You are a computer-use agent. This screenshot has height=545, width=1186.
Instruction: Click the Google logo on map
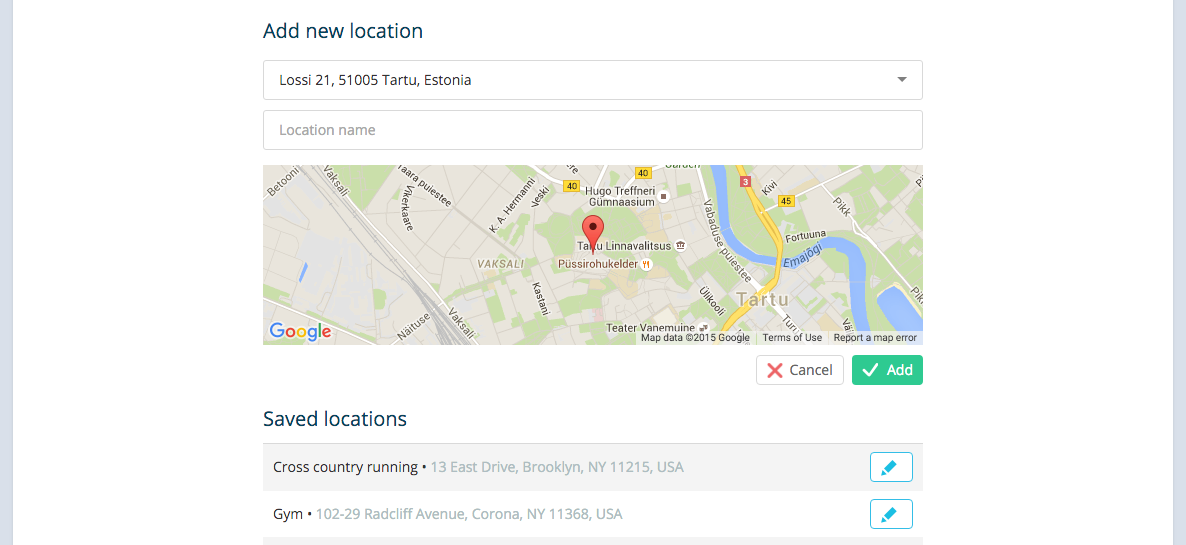[x=300, y=331]
